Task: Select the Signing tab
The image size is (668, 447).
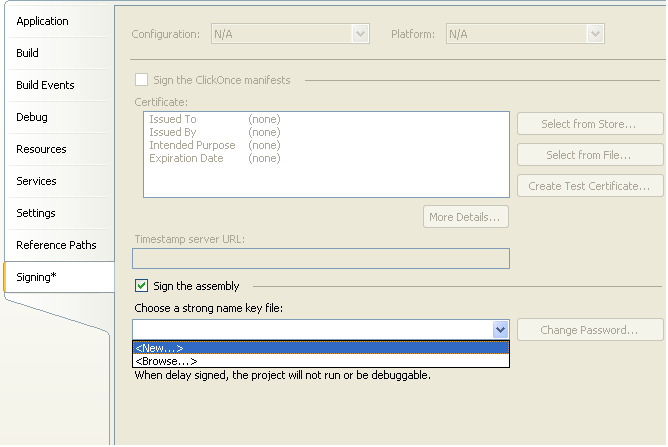Action: 36,277
